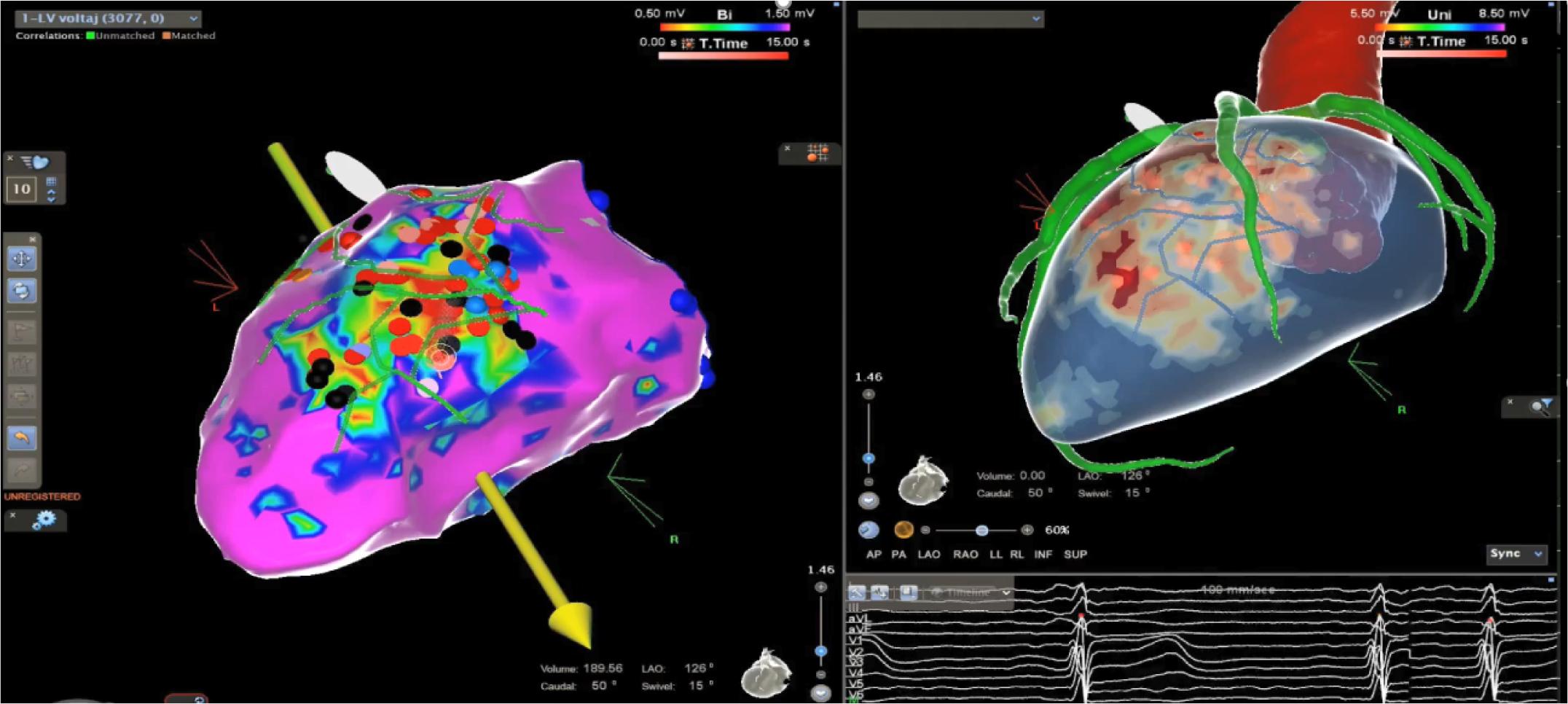Adjust the 60% transparency slider handle
The height and width of the screenshot is (704, 1568).
(981, 530)
